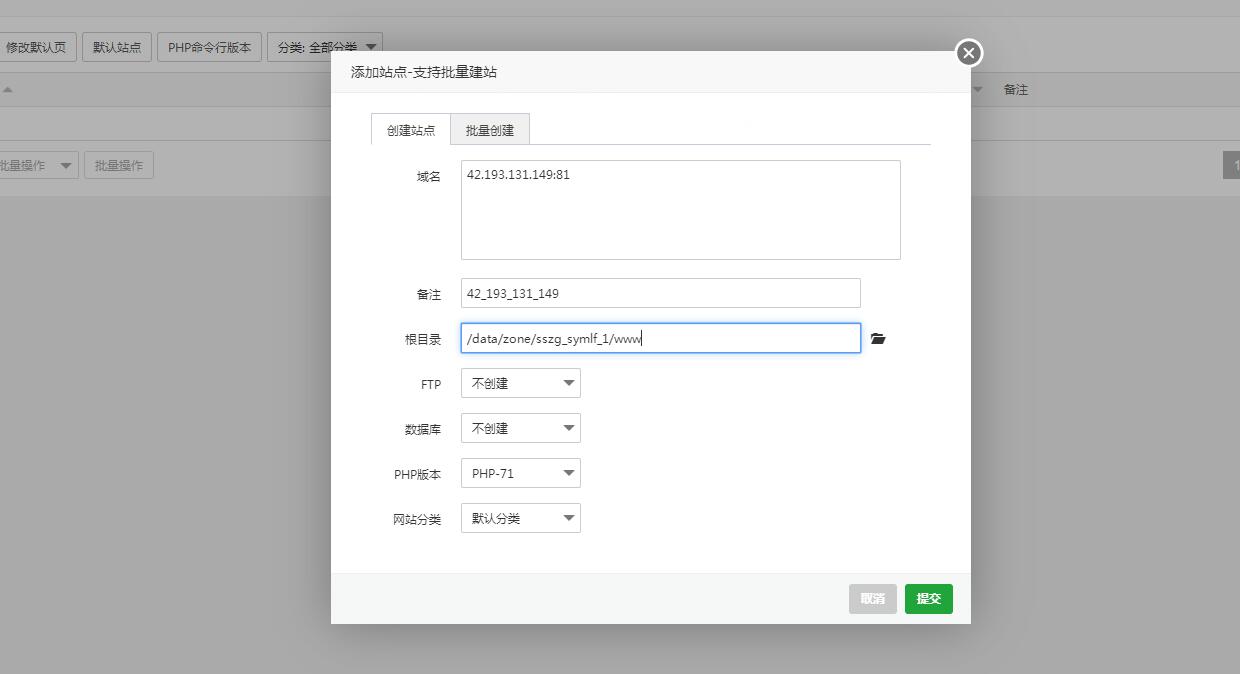The image size is (1240, 674).
Task: Open the 分类: 全部分类 filter dropdown
Action: [325, 47]
